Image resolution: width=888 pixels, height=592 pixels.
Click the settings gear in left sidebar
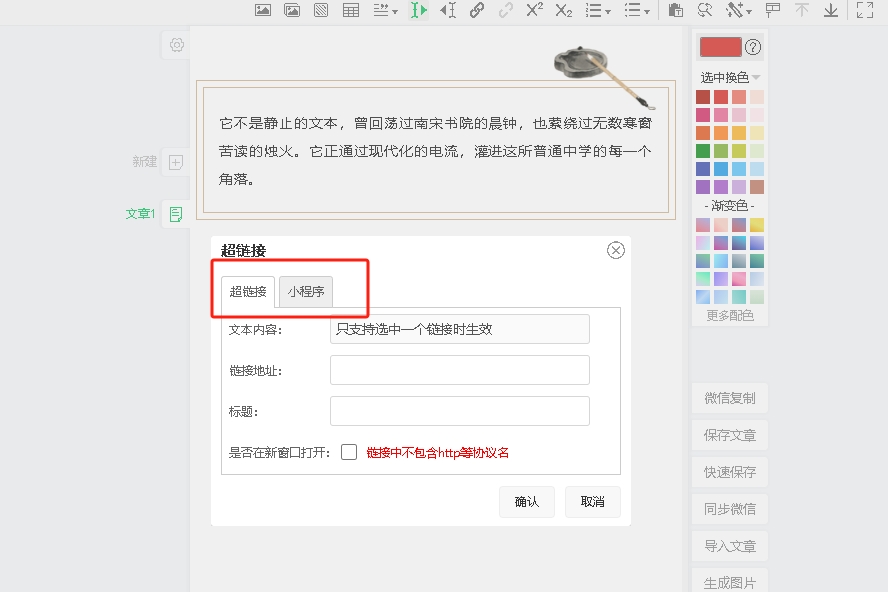pyautogui.click(x=177, y=45)
